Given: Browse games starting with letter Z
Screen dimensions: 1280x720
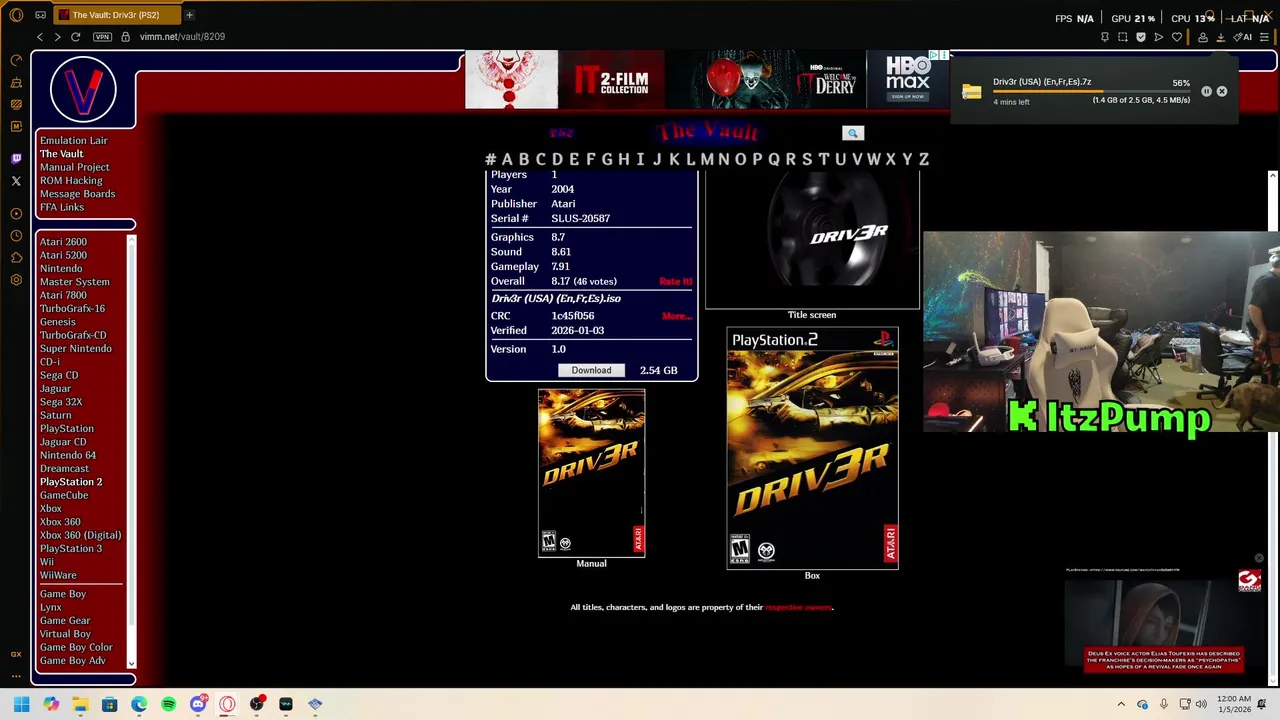Looking at the screenshot, I should tap(924, 159).
